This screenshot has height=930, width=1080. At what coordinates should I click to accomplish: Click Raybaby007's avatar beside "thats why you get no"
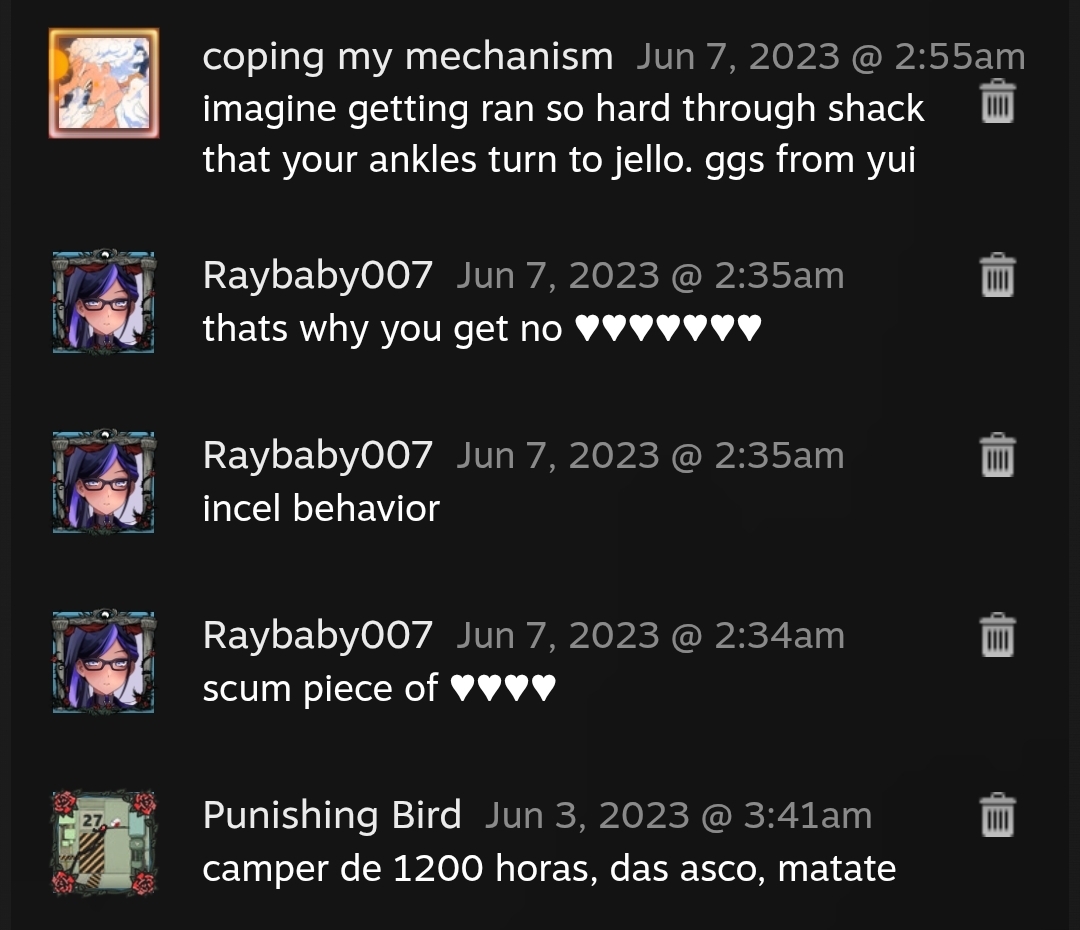104,302
